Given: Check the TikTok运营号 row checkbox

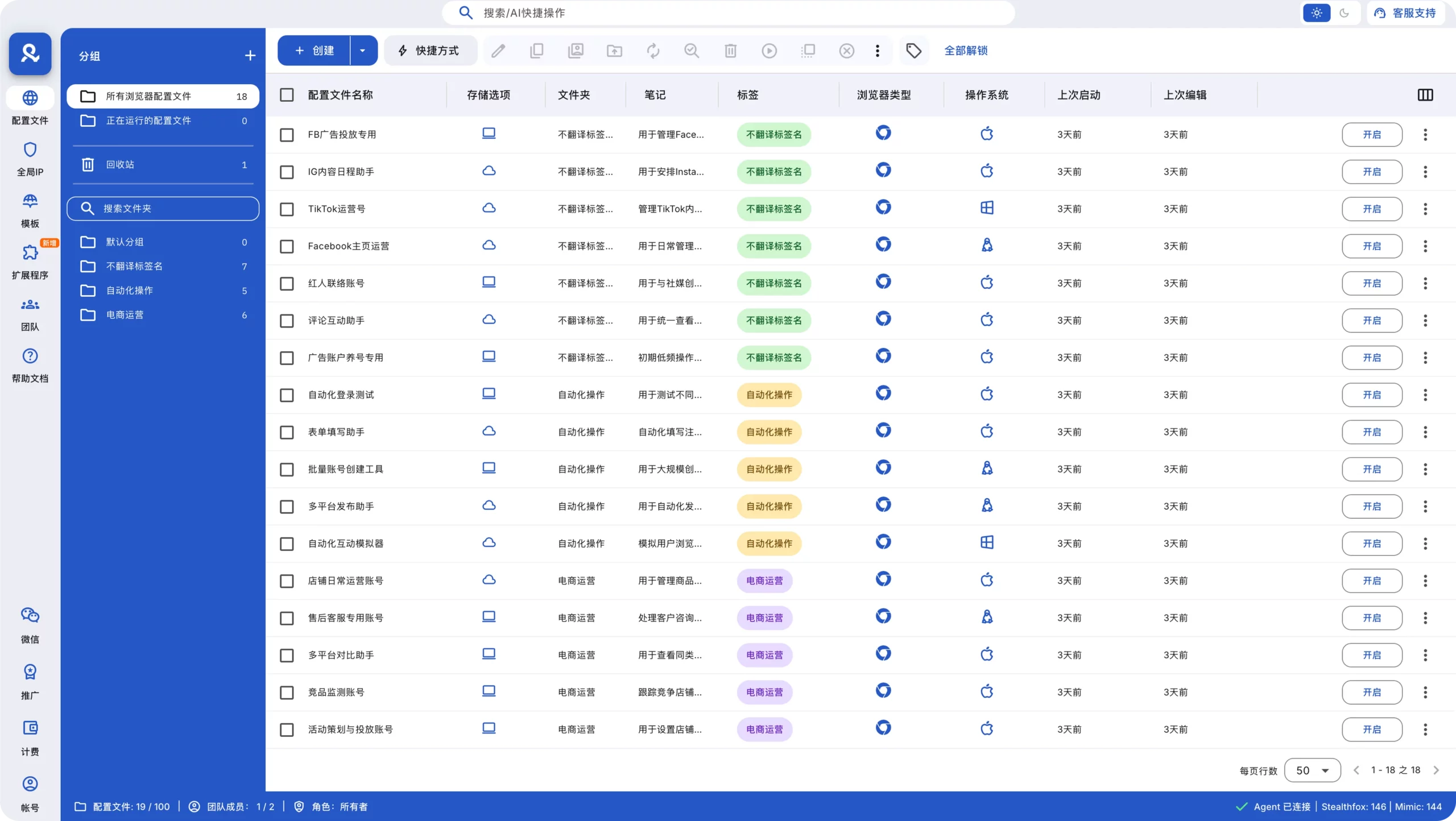Looking at the screenshot, I should (287, 209).
